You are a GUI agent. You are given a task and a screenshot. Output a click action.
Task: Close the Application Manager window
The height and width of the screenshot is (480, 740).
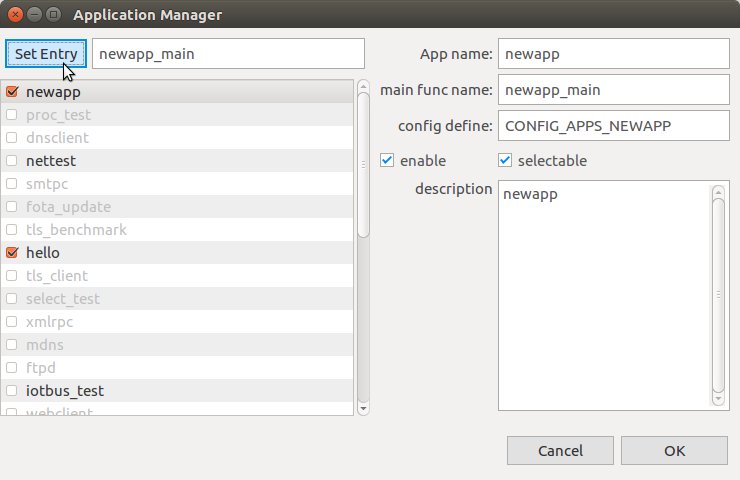(x=13, y=15)
